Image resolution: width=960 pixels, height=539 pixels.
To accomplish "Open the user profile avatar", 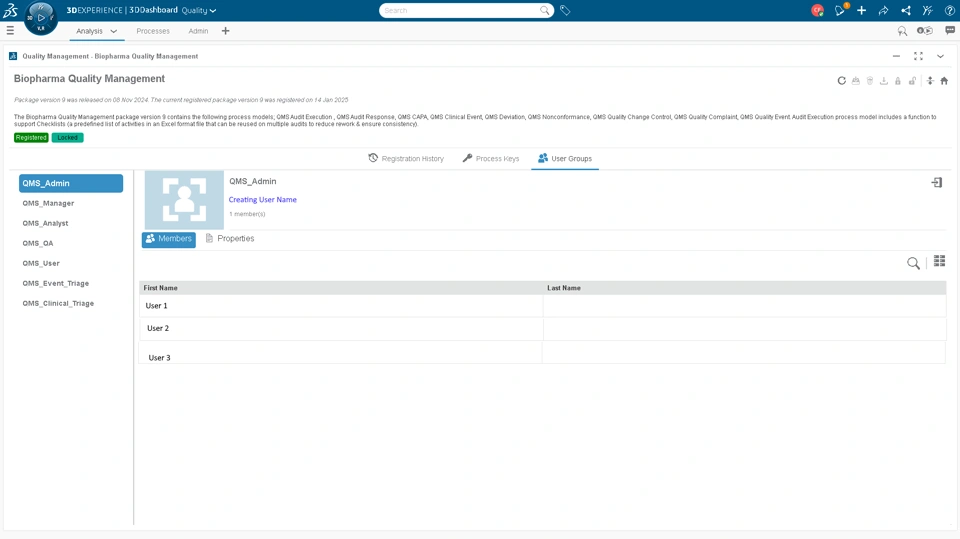I will (817, 10).
